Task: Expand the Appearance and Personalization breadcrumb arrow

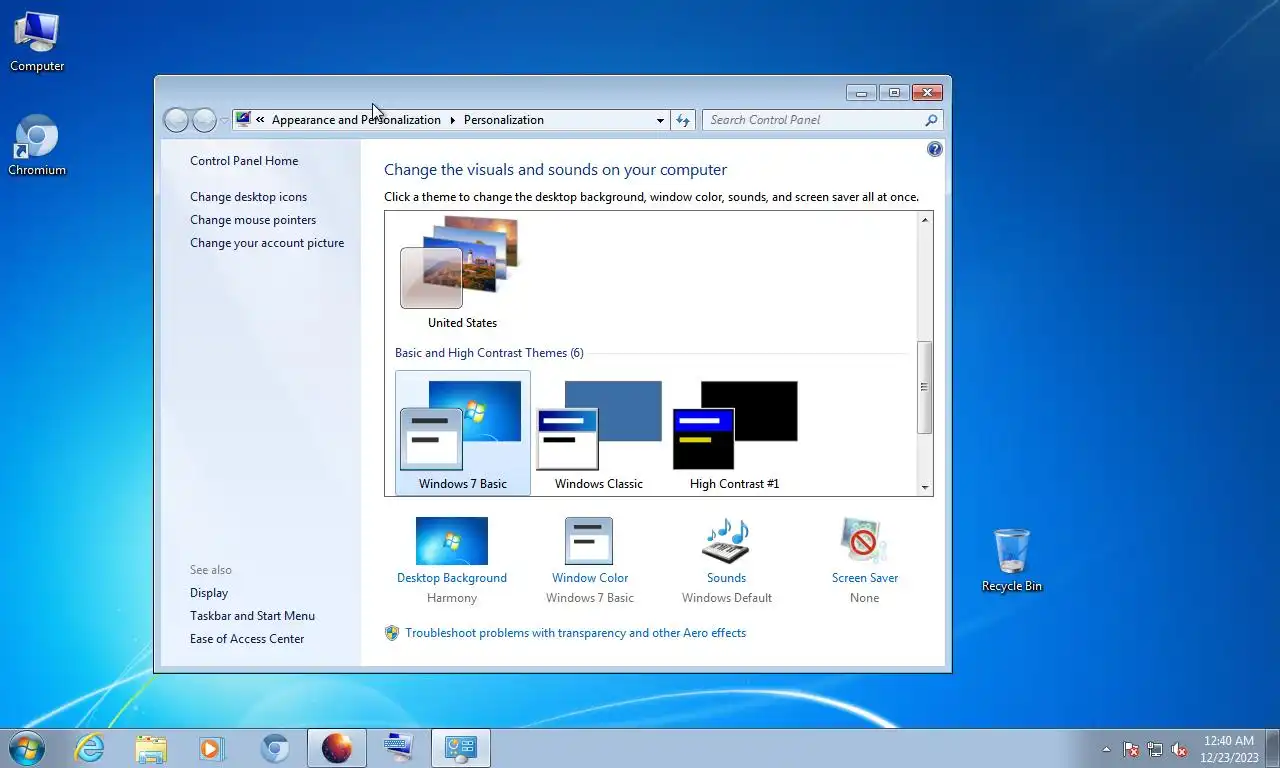Action: (x=452, y=120)
